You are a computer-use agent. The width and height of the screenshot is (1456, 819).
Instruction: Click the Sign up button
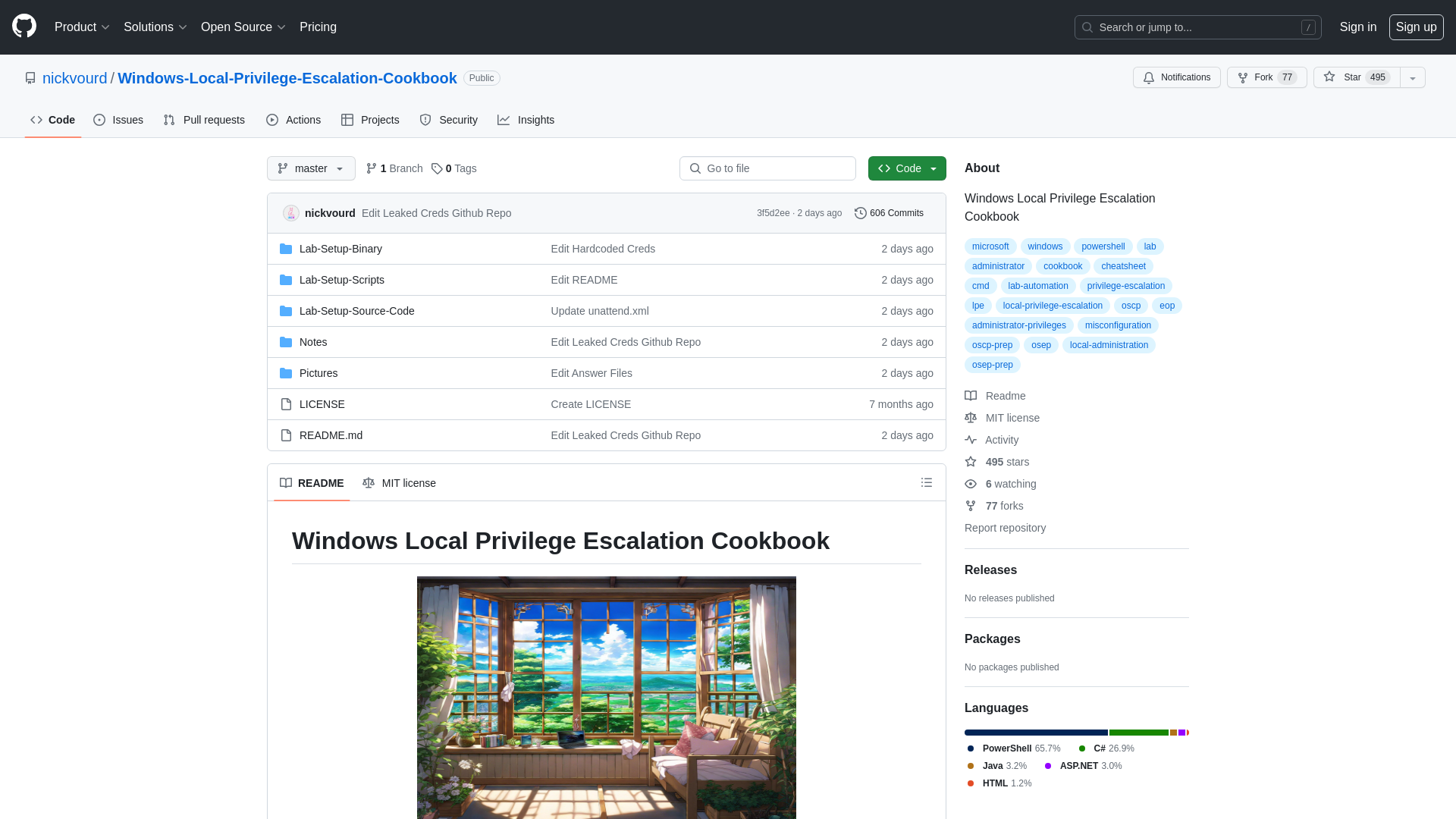tap(1417, 27)
